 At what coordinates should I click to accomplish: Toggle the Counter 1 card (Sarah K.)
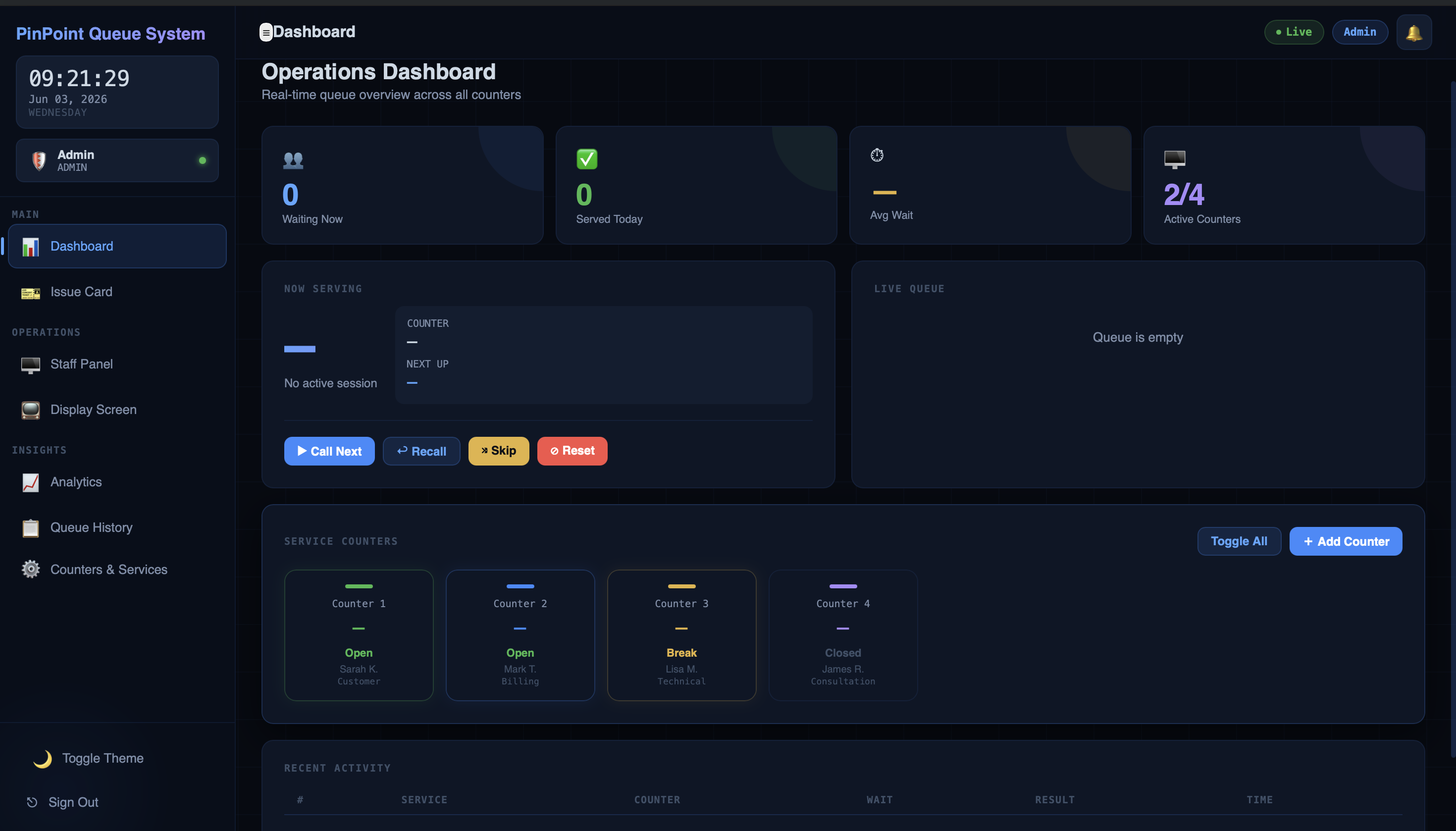click(x=359, y=635)
